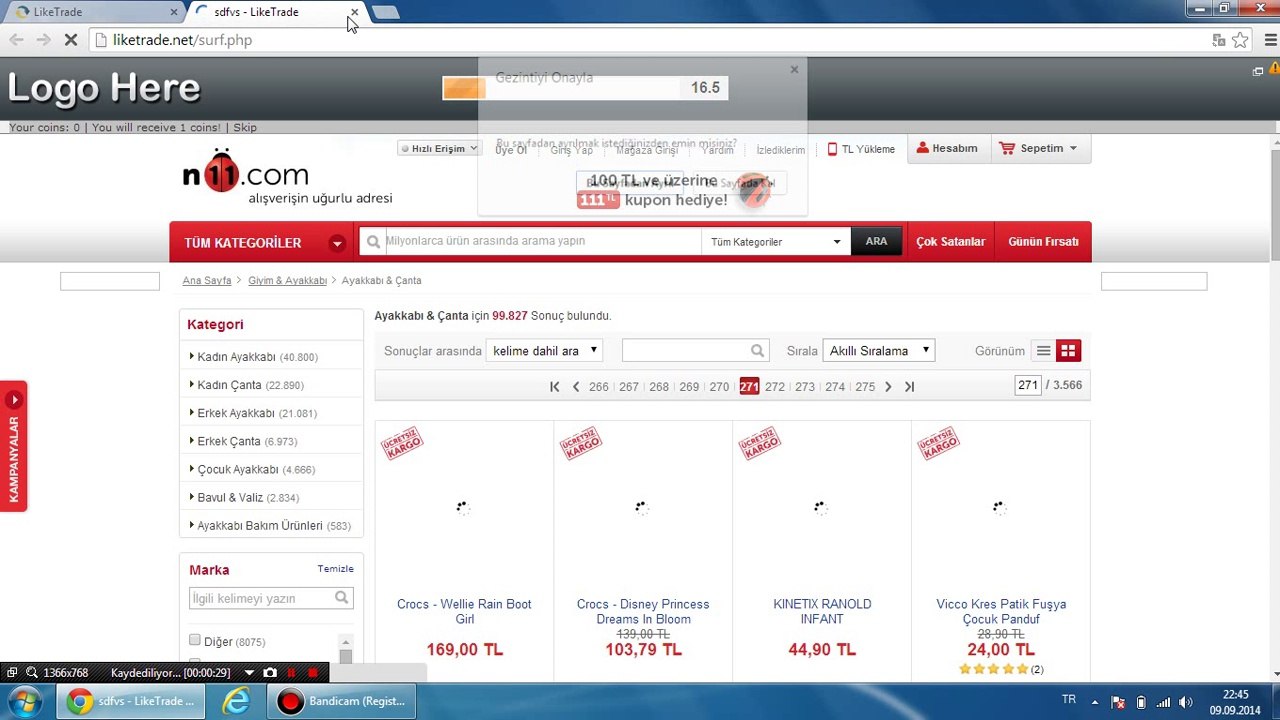Go to next results page arrow

(x=888, y=387)
